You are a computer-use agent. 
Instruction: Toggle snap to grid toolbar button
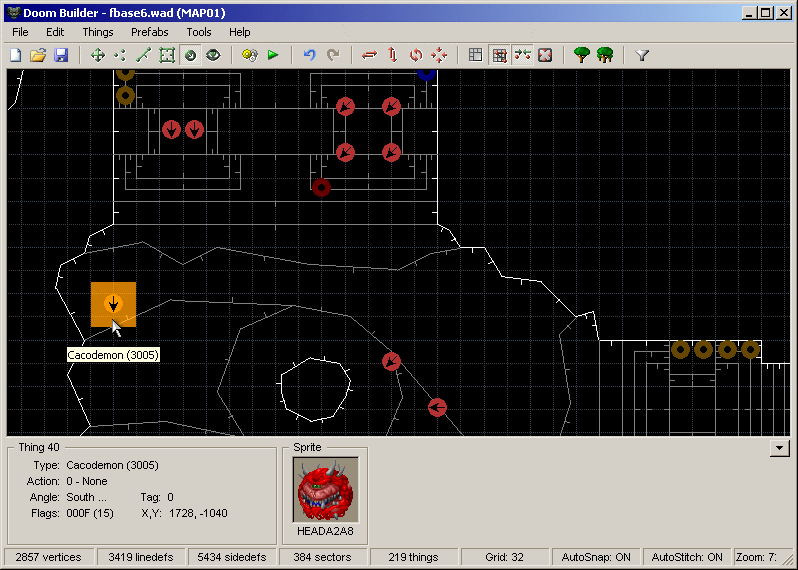(499, 55)
